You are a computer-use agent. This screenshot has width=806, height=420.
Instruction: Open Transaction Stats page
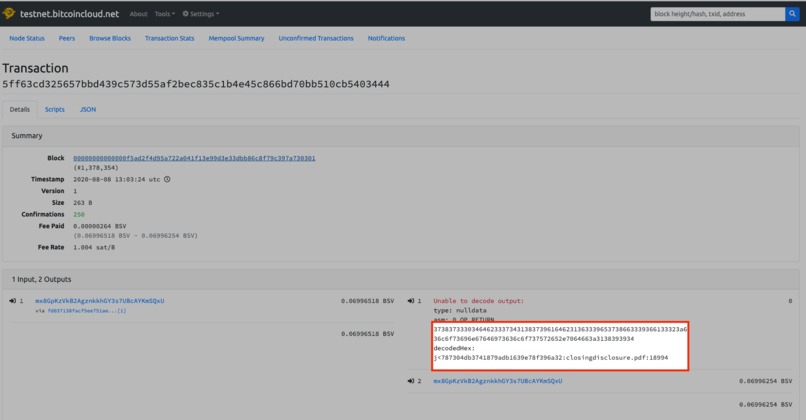(170, 38)
